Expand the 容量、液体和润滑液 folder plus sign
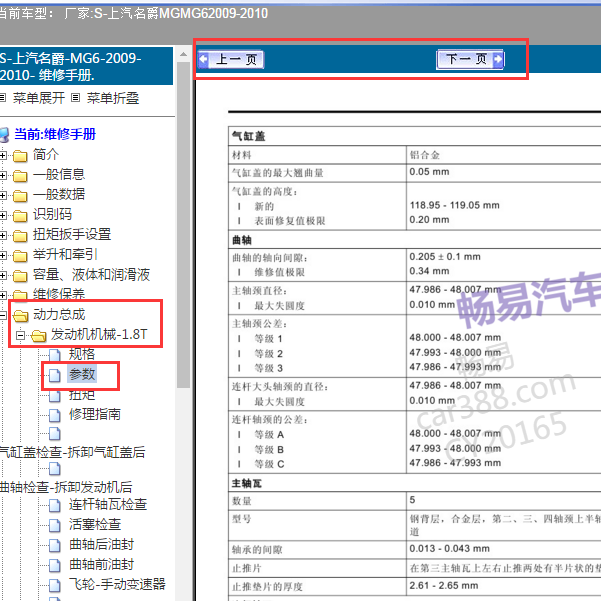 [x=3, y=275]
